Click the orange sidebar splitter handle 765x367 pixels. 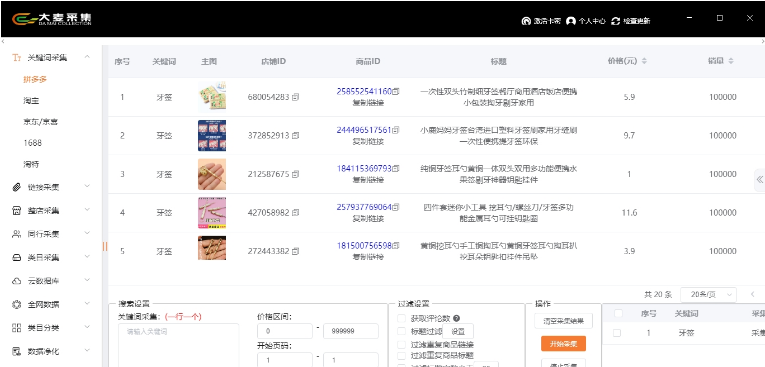tap(105, 246)
